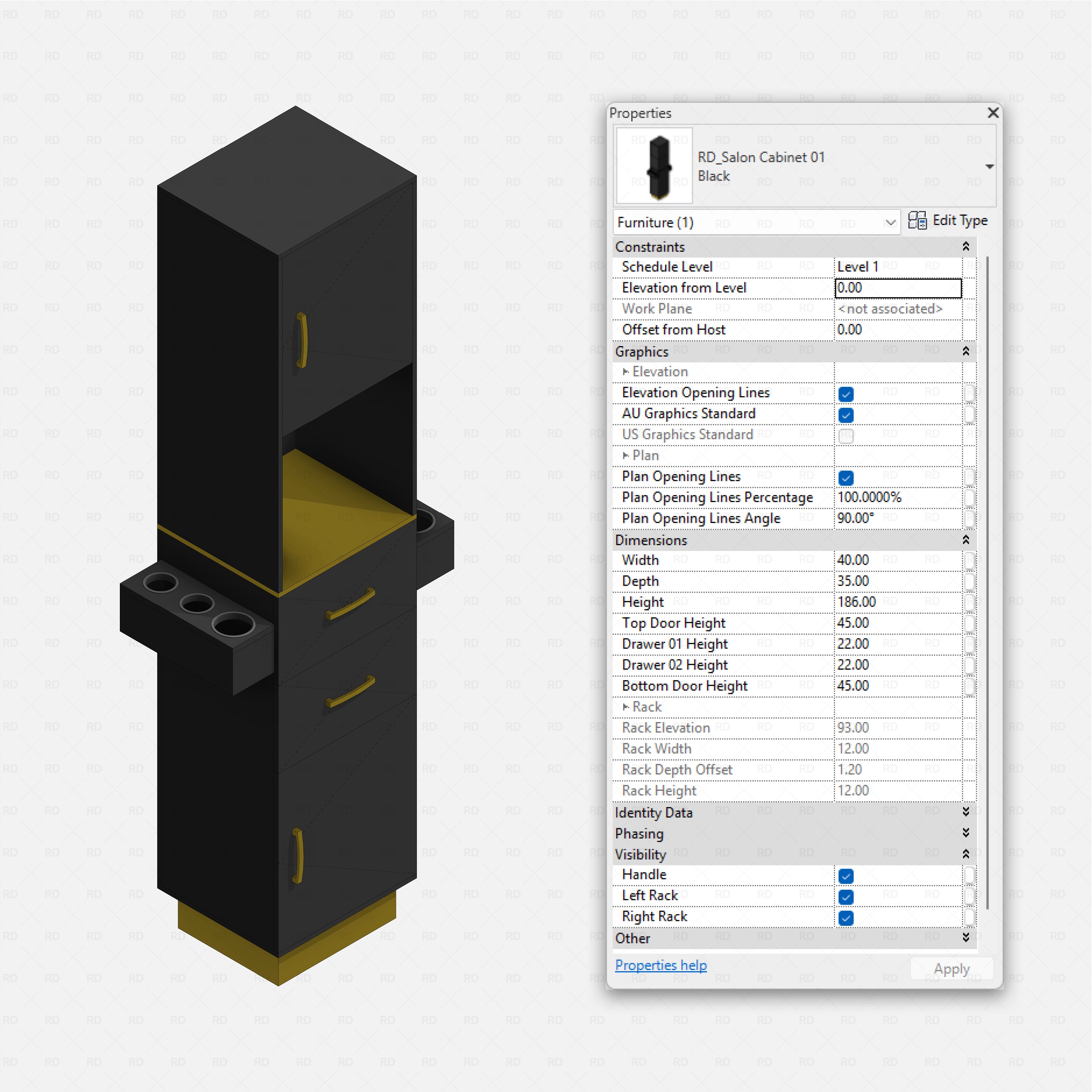Open the Furniture type selector dropdown
Image resolution: width=1092 pixels, height=1092 pixels.
pyautogui.click(x=891, y=222)
